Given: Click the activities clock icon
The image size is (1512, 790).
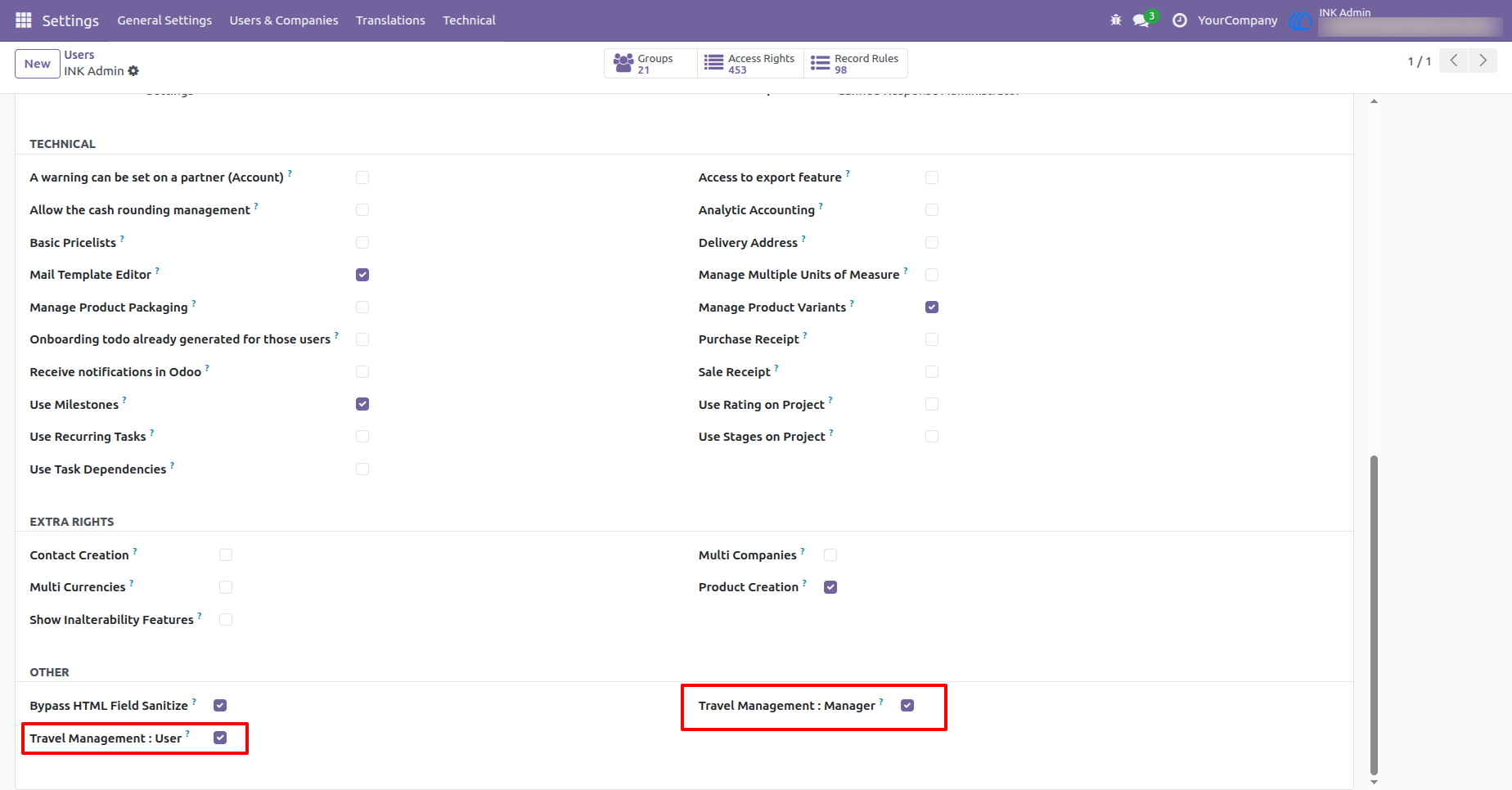Looking at the screenshot, I should (1180, 20).
